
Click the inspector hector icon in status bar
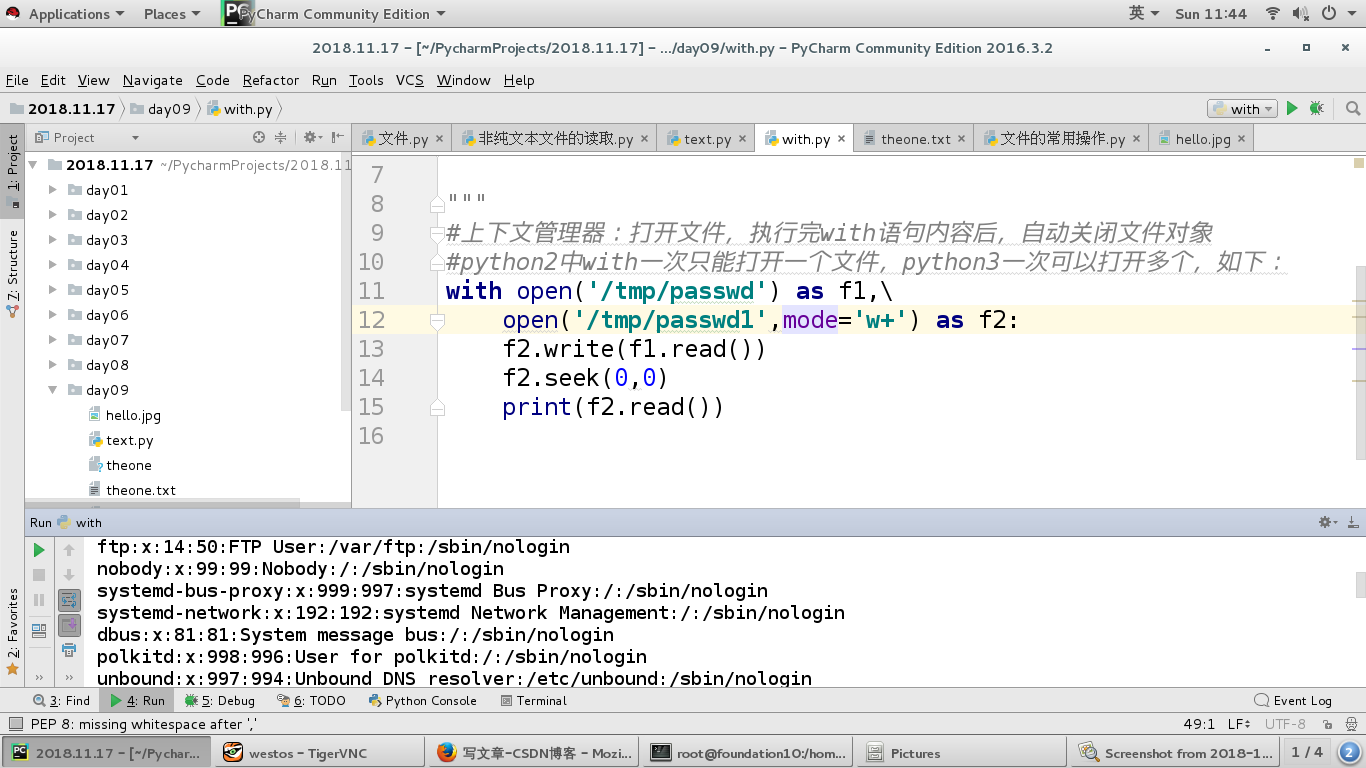[1352, 724]
